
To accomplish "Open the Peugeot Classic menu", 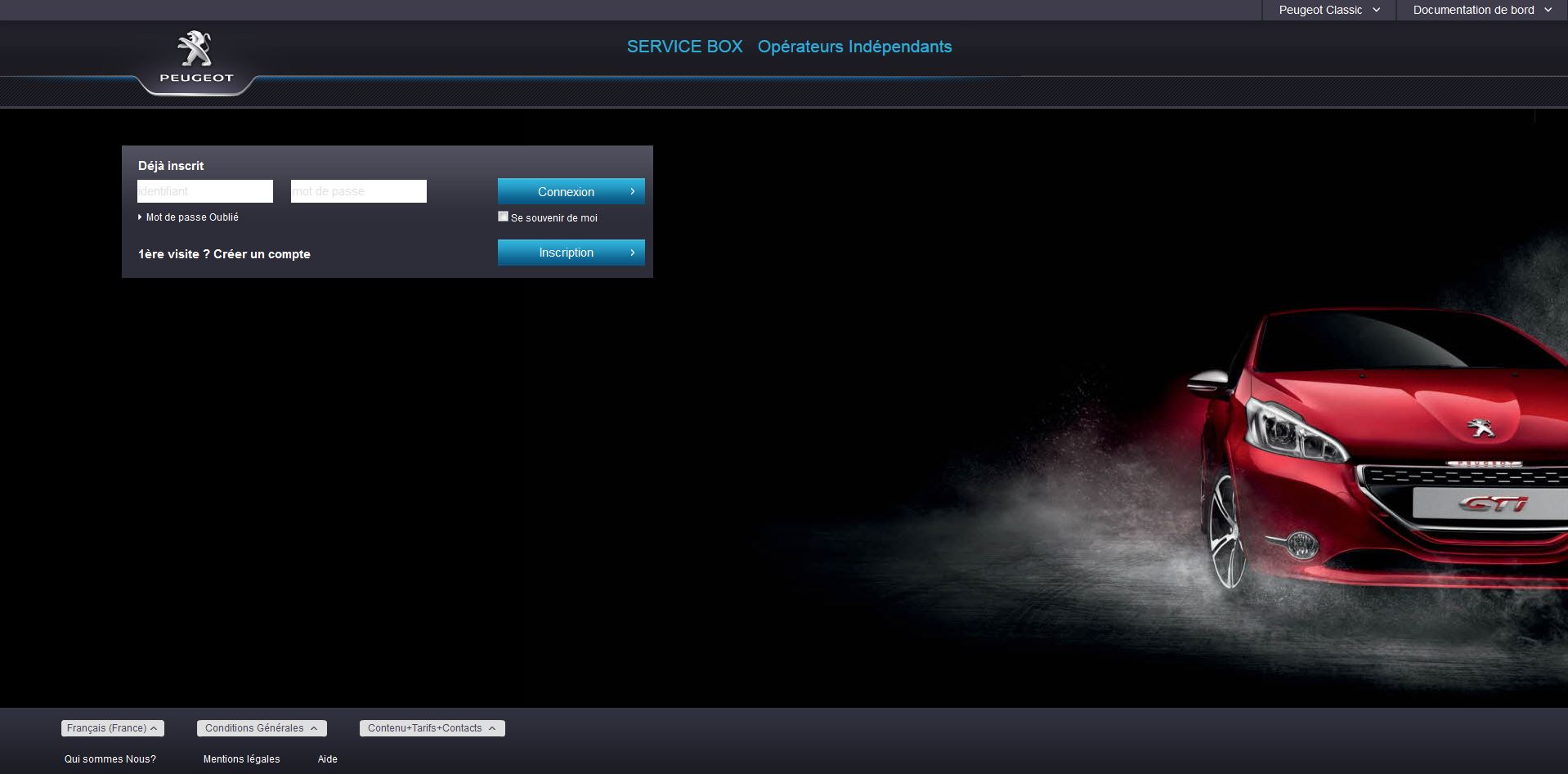I will click(1320, 10).
